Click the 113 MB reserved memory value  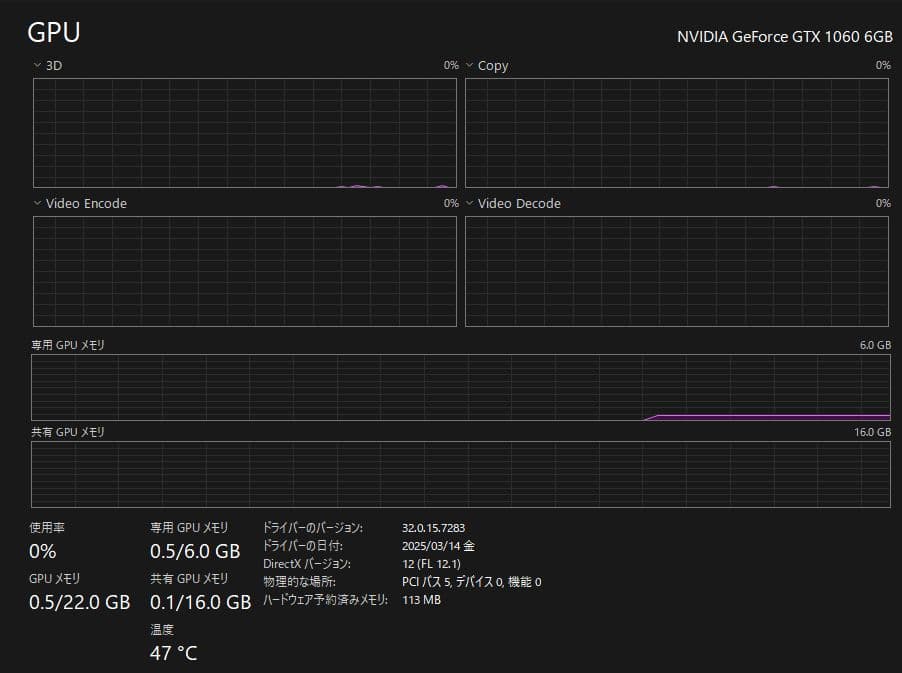coord(420,600)
